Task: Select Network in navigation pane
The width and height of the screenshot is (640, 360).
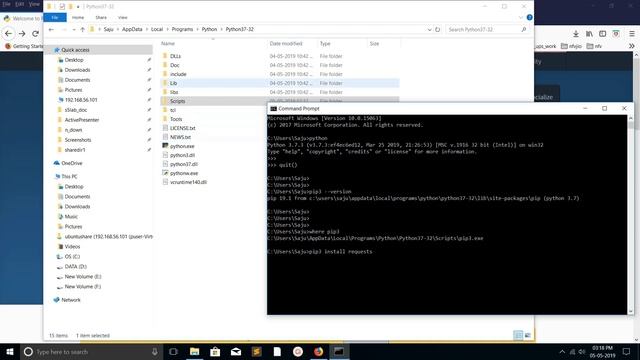Action: pos(71,300)
